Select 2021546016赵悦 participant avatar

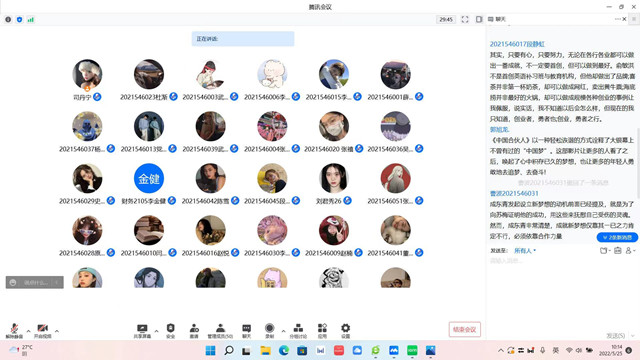click(x=210, y=231)
